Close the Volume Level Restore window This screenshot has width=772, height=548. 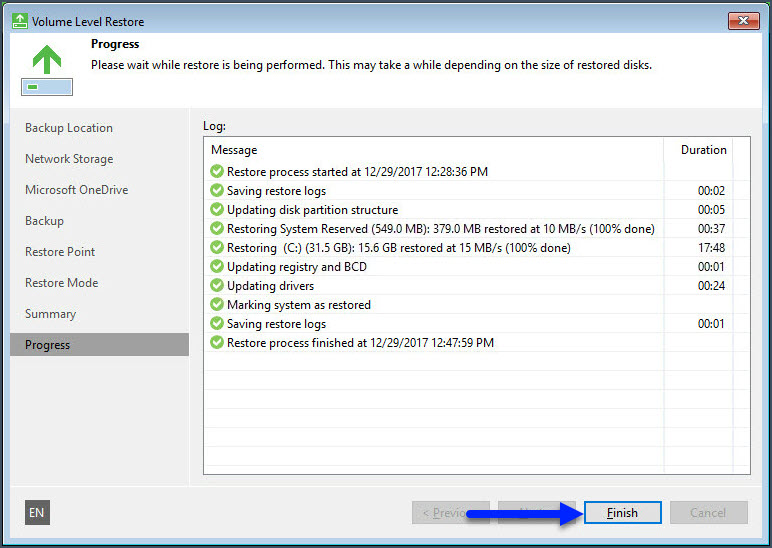pyautogui.click(x=743, y=21)
